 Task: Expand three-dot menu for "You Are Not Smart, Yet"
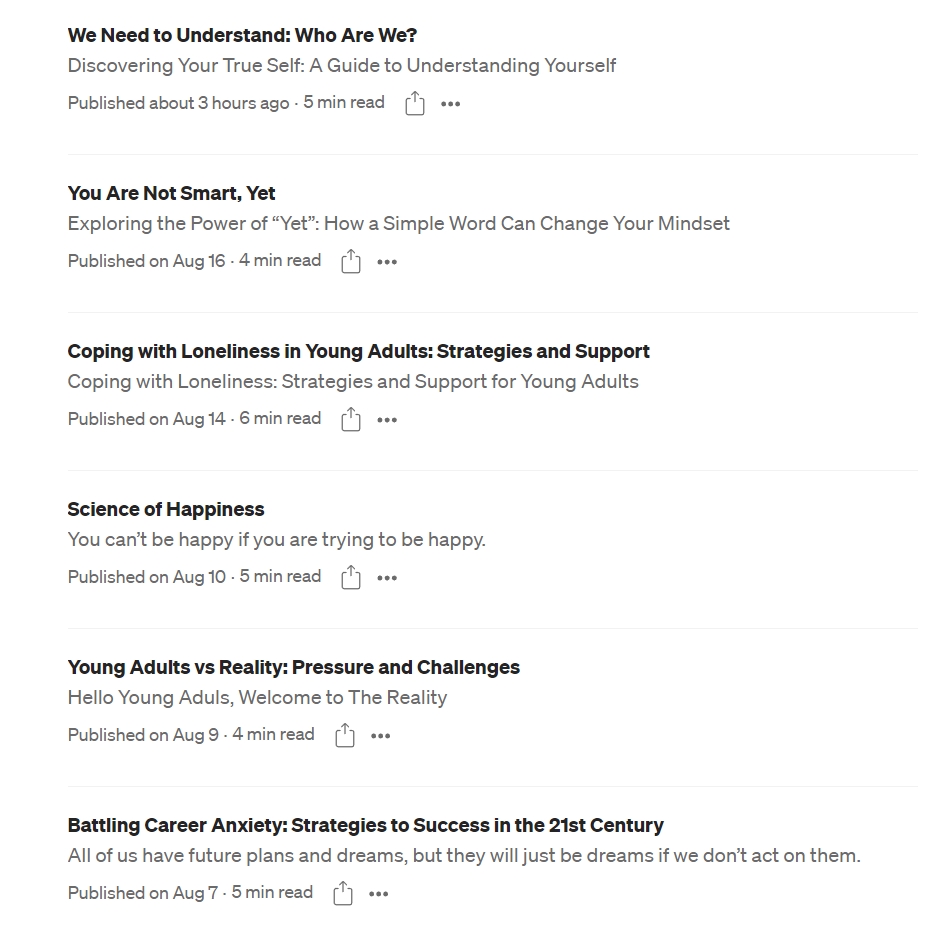tap(387, 262)
